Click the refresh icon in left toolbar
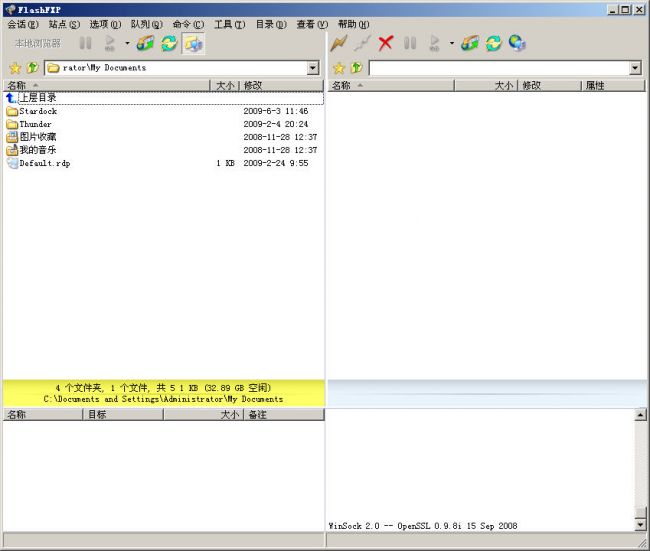This screenshot has width=650, height=551. click(x=169, y=44)
